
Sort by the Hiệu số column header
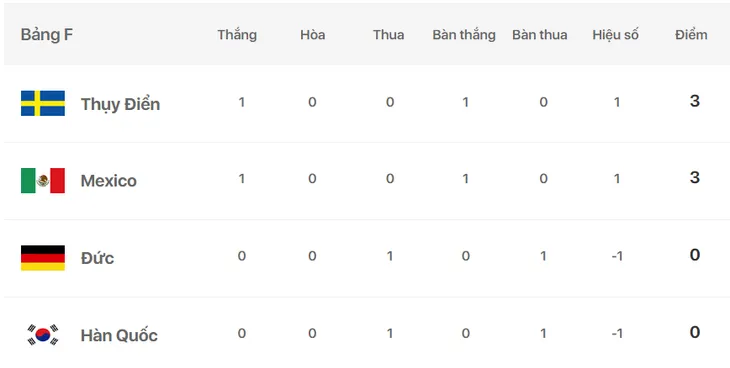point(615,35)
